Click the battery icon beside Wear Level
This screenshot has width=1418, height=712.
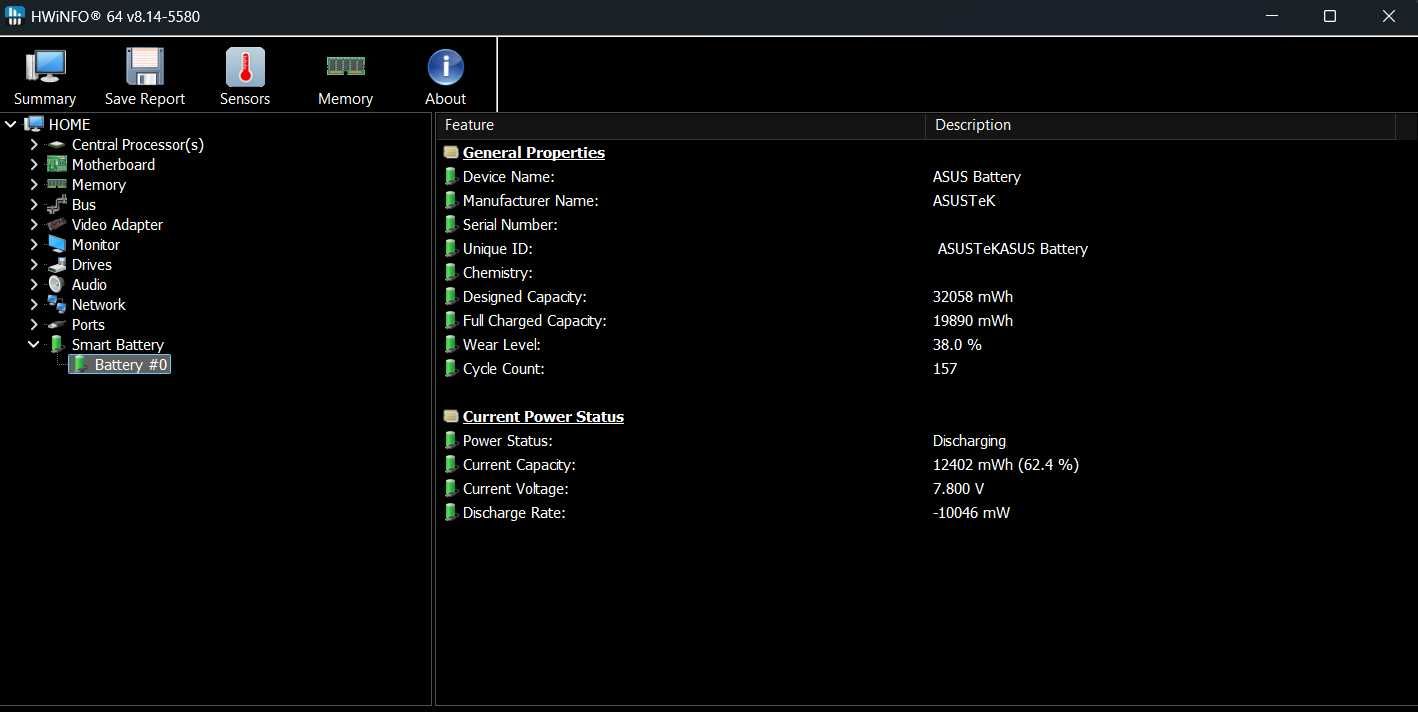pyautogui.click(x=451, y=344)
